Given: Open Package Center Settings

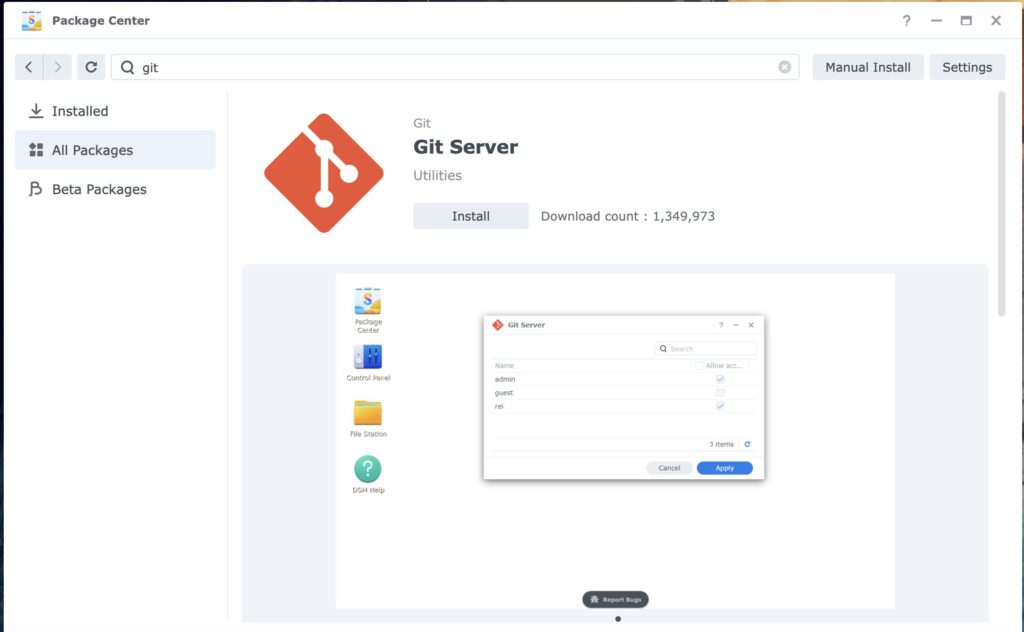Looking at the screenshot, I should (967, 67).
